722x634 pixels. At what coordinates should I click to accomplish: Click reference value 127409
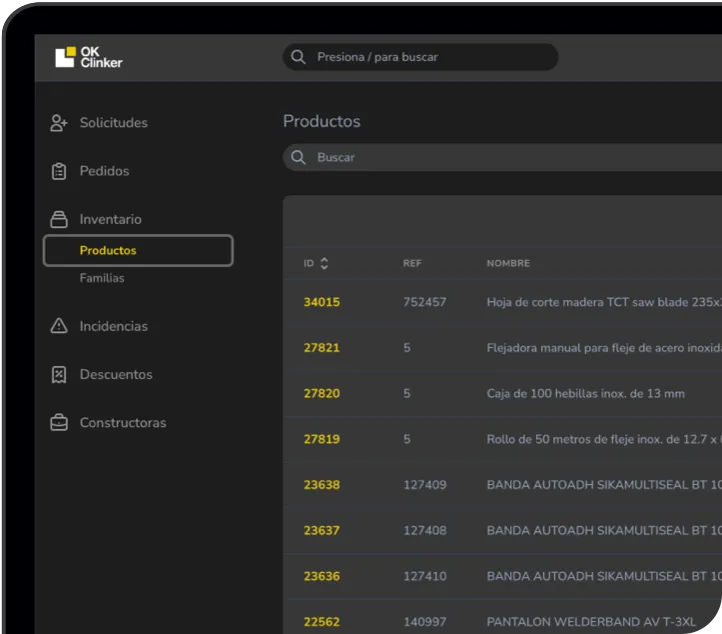[425, 485]
